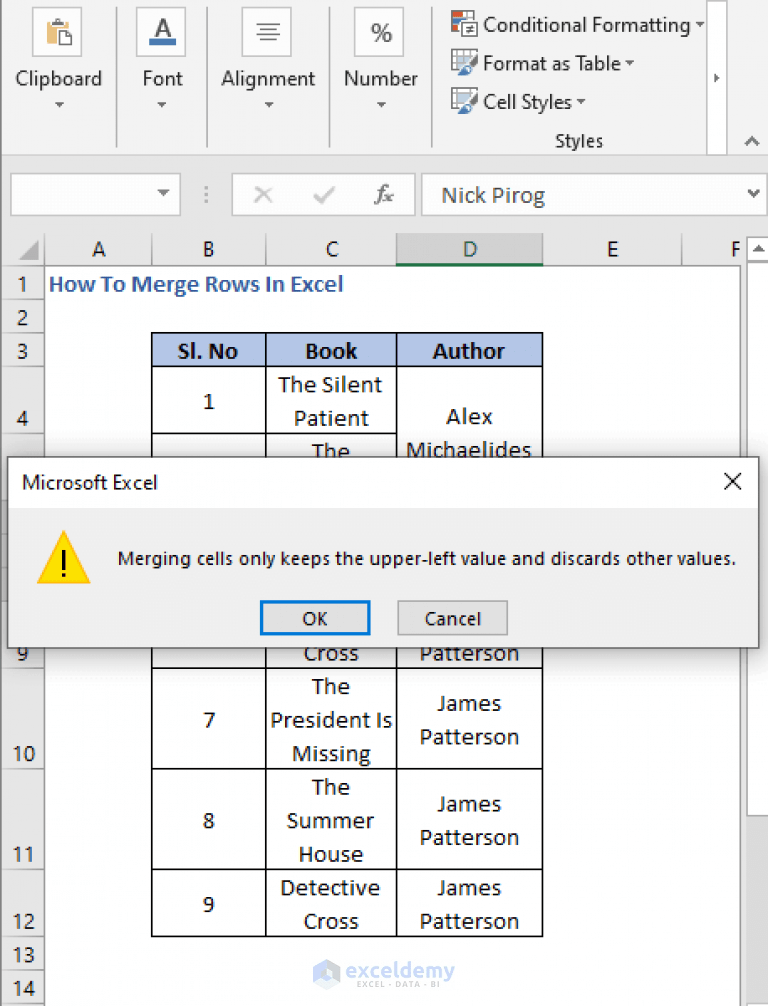
Task: Click the serial number 7 cell
Action: [209, 719]
